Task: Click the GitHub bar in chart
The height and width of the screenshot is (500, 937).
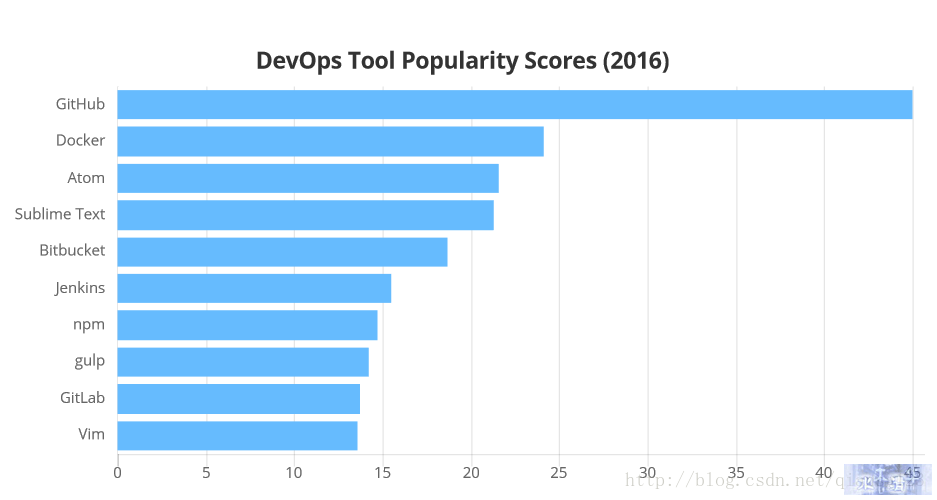Action: coord(515,105)
